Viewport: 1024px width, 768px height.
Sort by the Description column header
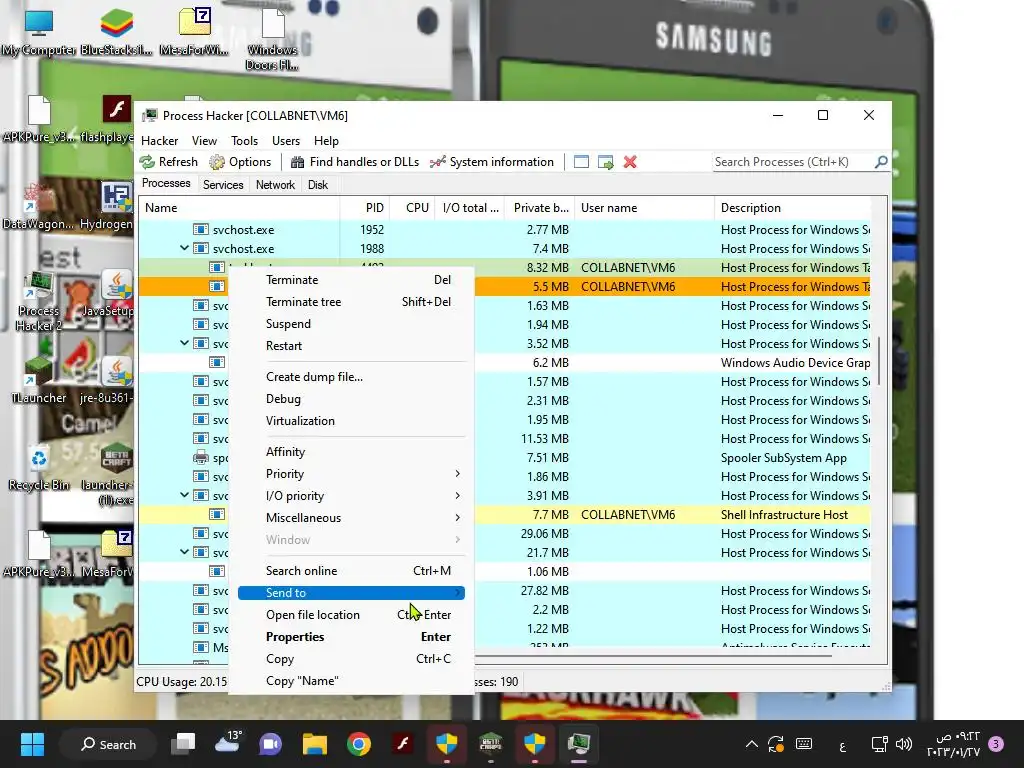pos(793,208)
